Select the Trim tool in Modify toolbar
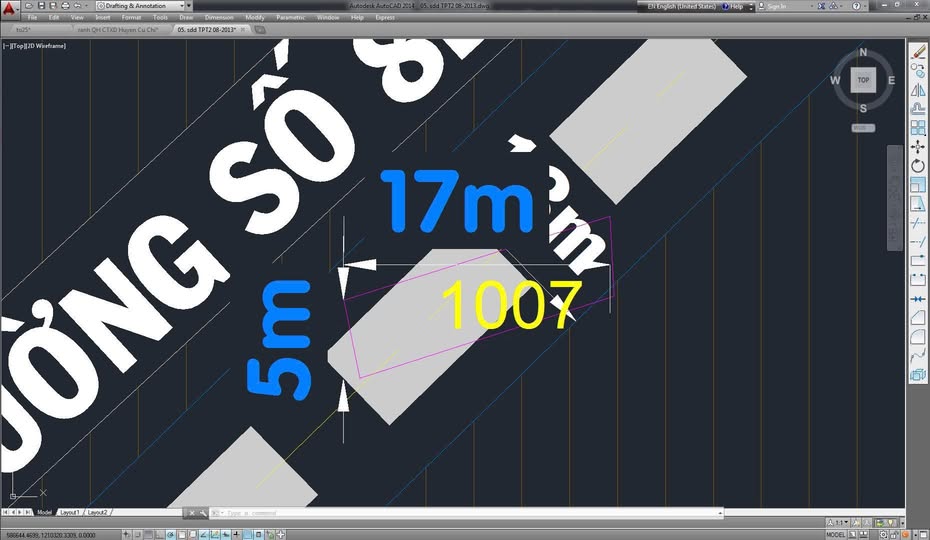The height and width of the screenshot is (540, 930). [918, 223]
